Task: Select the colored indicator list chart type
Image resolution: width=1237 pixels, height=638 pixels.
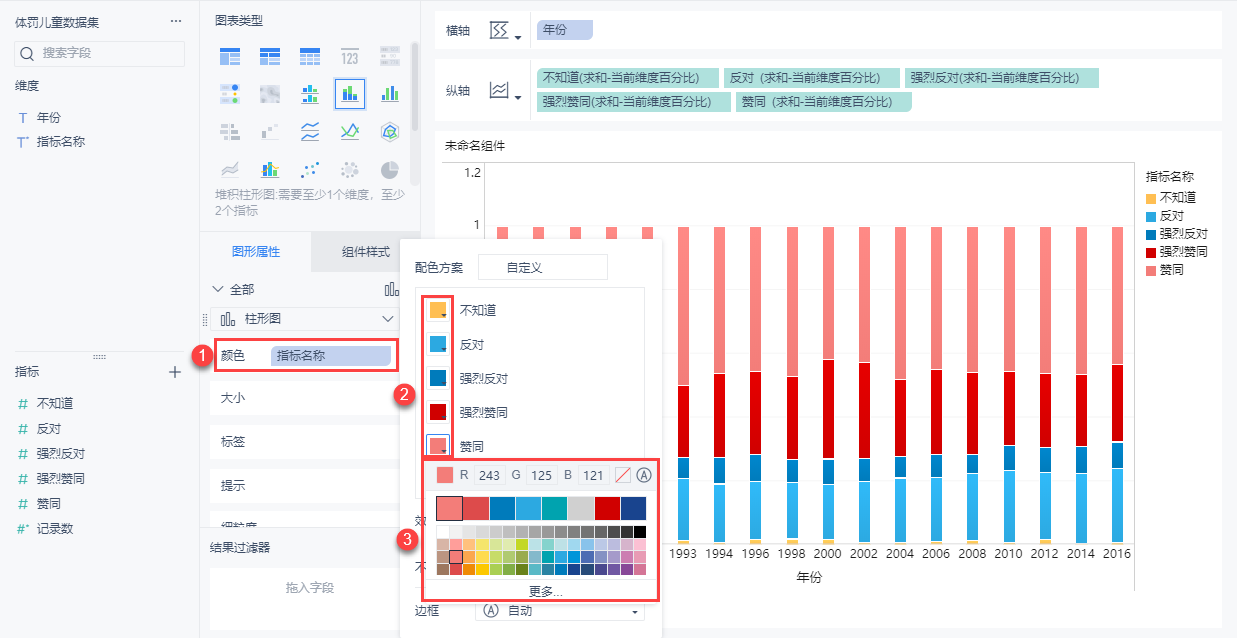Action: pos(230,94)
